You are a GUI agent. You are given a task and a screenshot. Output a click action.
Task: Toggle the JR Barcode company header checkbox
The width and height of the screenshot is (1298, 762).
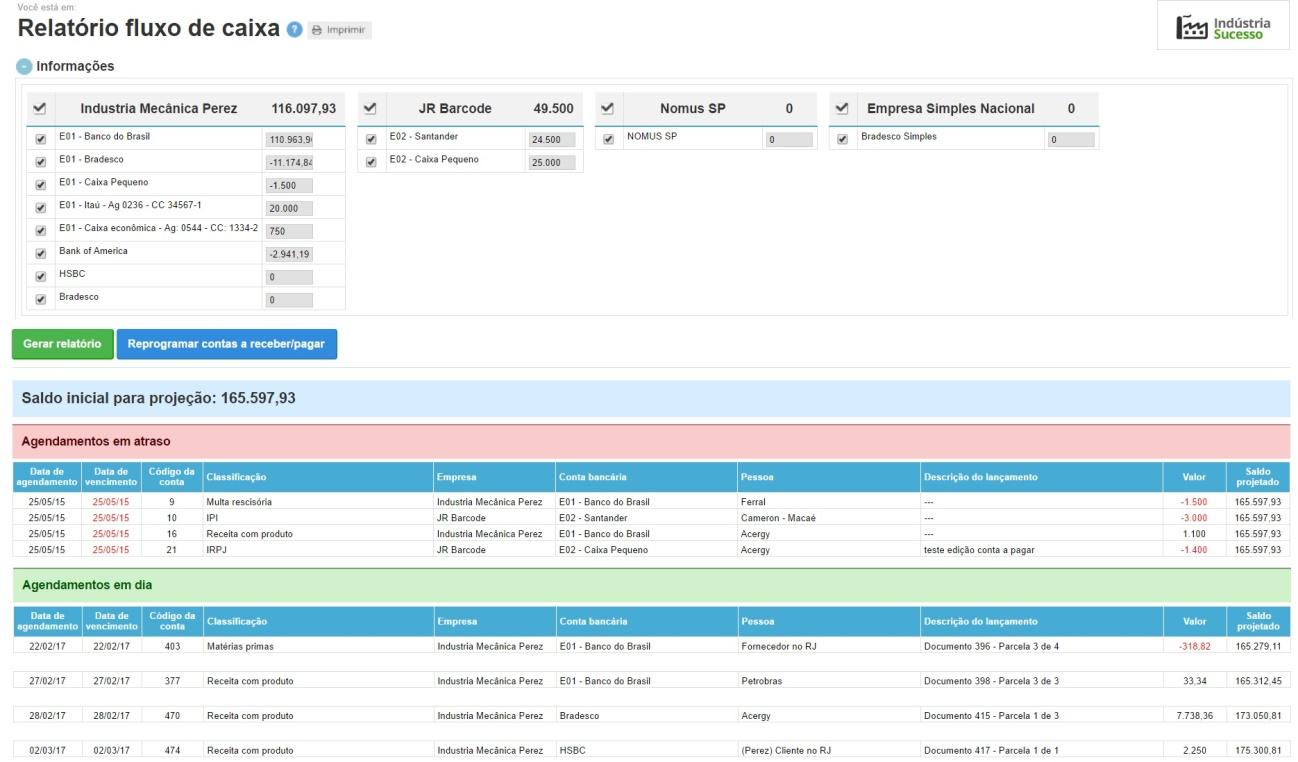[x=369, y=108]
